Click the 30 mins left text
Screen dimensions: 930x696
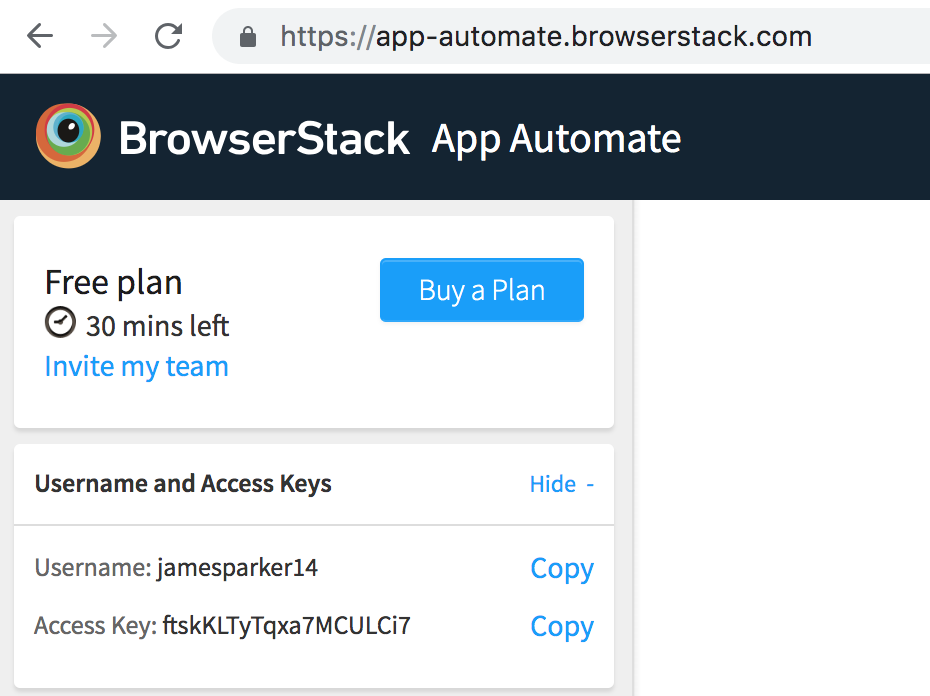(x=157, y=326)
